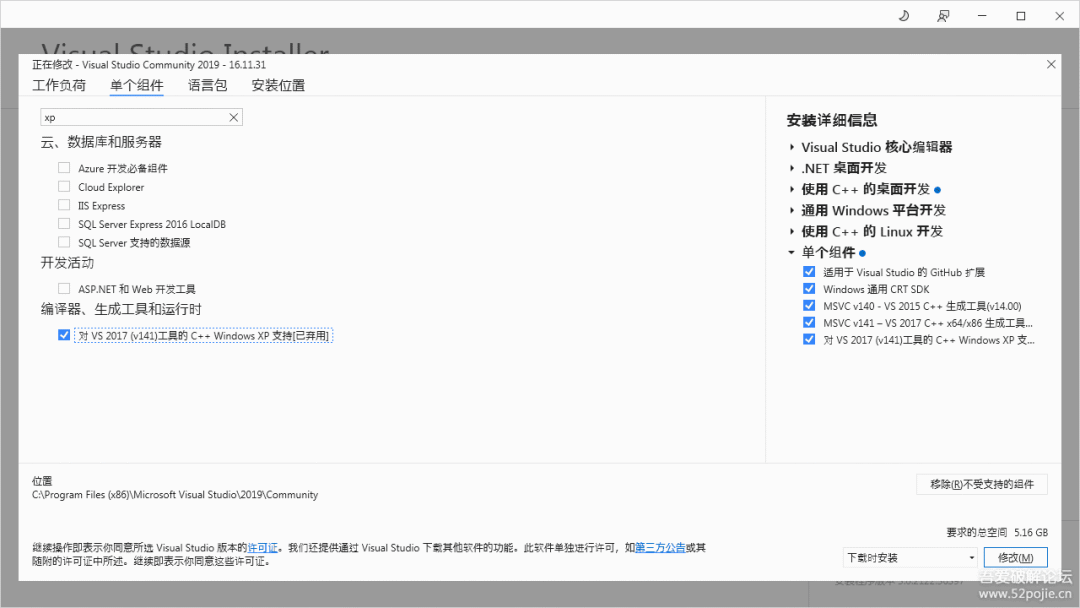Uncheck XP support in install details panel
Image resolution: width=1080 pixels, height=608 pixels.
click(x=809, y=339)
